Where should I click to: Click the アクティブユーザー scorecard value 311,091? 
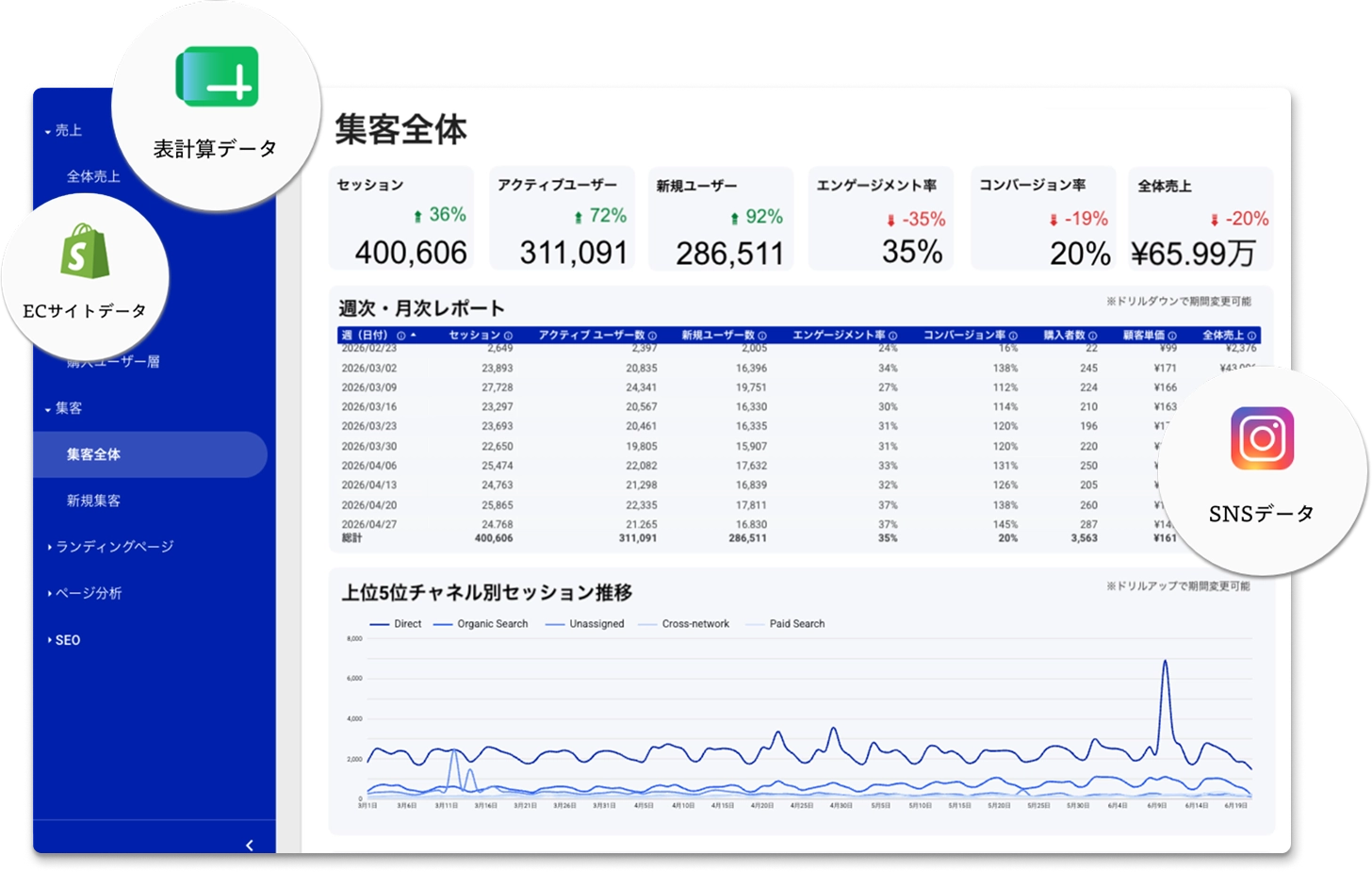[x=573, y=253]
